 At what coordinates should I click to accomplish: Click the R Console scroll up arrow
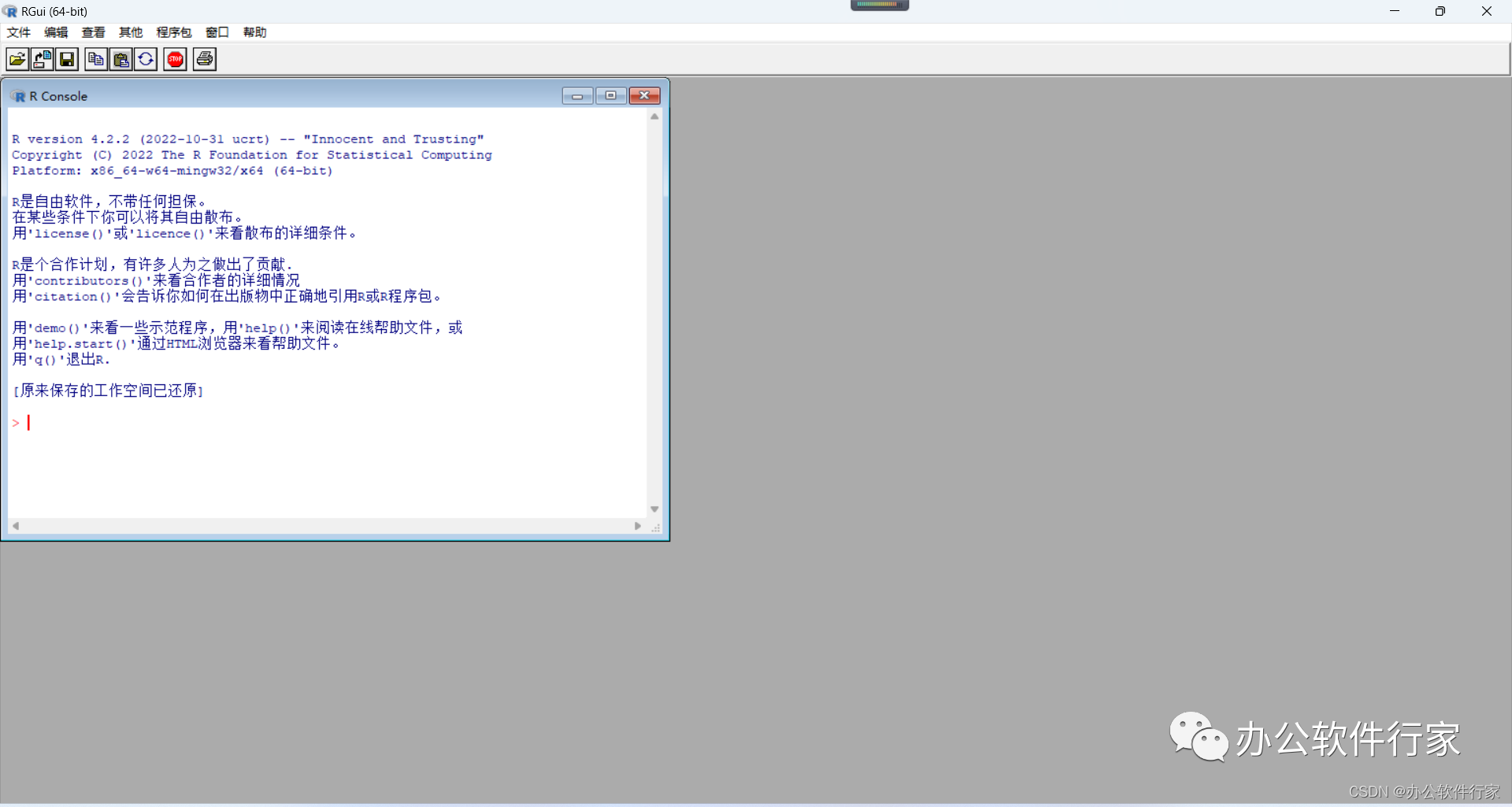[654, 117]
